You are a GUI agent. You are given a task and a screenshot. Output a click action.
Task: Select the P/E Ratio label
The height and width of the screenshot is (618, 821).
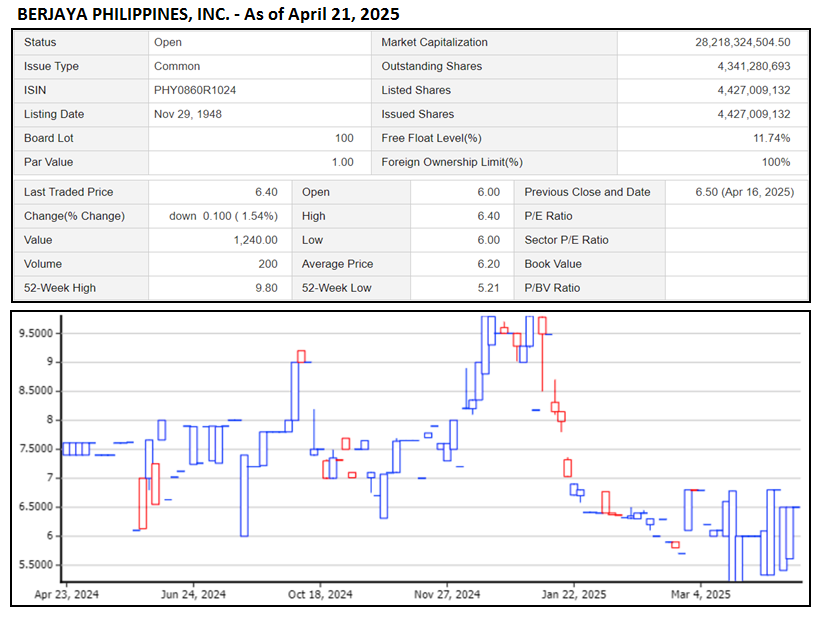coord(548,216)
